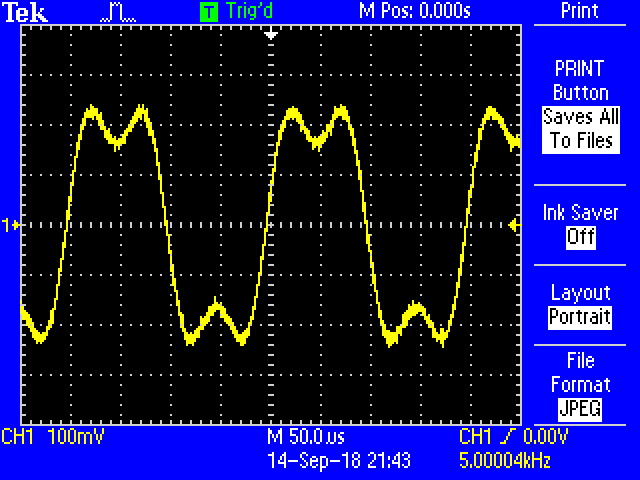The width and height of the screenshot is (640, 480).
Task: Click the Tek logo in the corner
Action: pyautogui.click(x=20, y=12)
